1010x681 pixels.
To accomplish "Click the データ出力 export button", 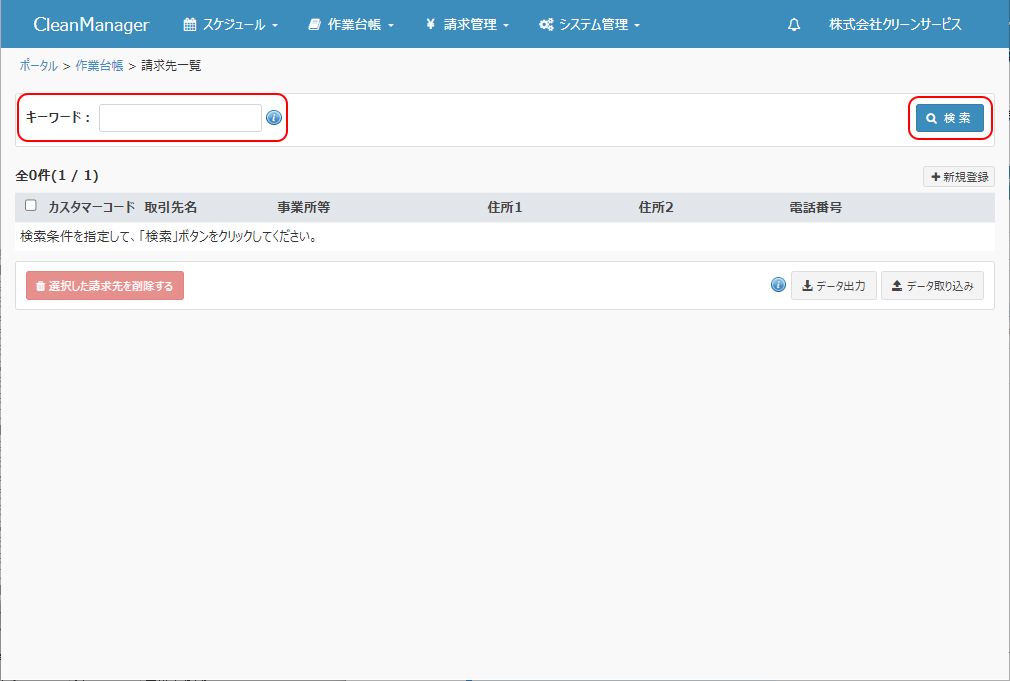I will click(833, 286).
